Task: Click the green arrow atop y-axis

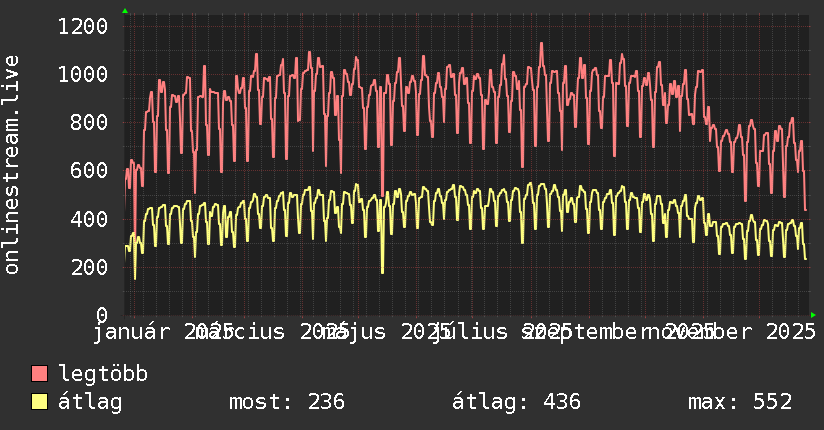Action: (125, 11)
